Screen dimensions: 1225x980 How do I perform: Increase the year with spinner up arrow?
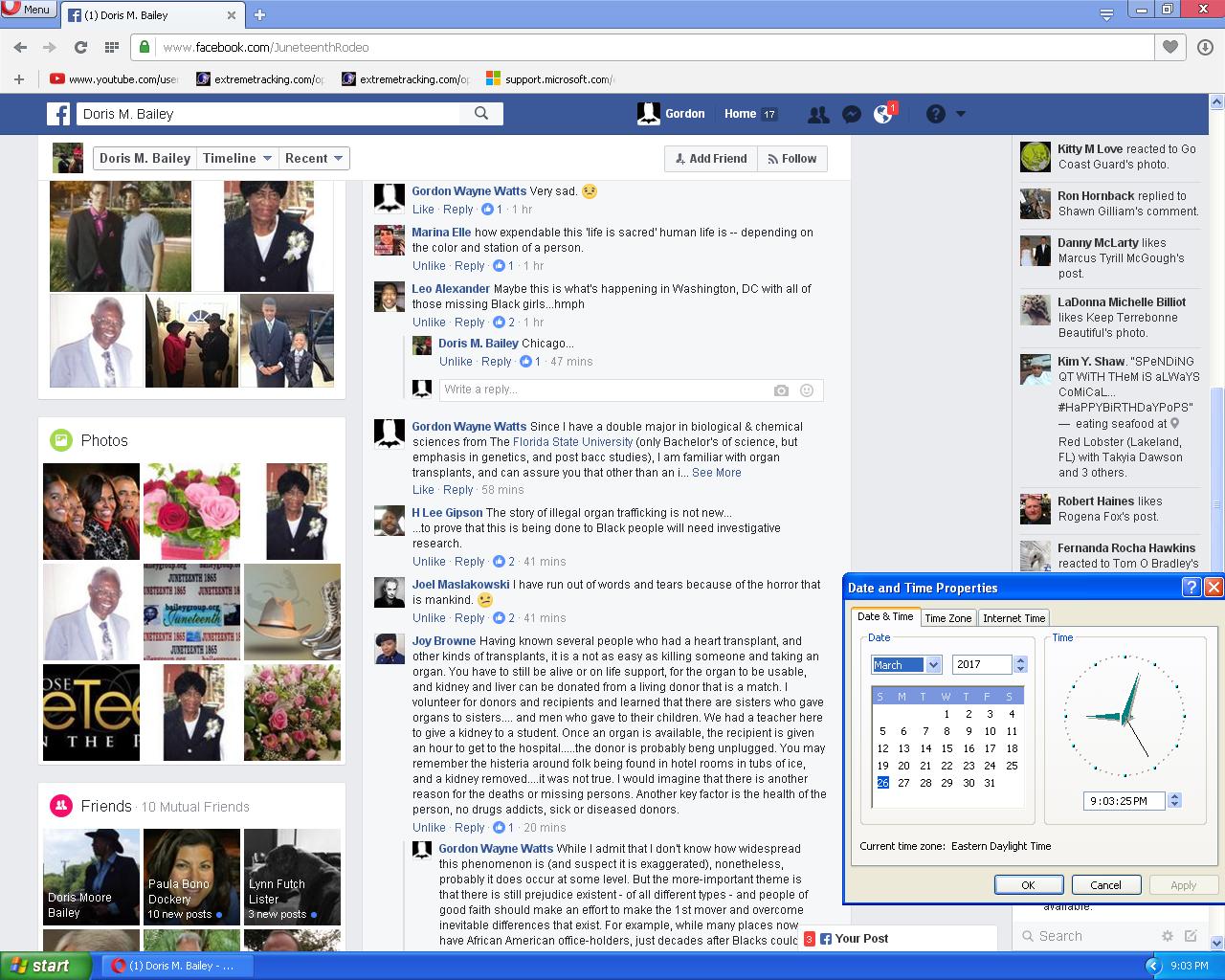coord(1020,660)
